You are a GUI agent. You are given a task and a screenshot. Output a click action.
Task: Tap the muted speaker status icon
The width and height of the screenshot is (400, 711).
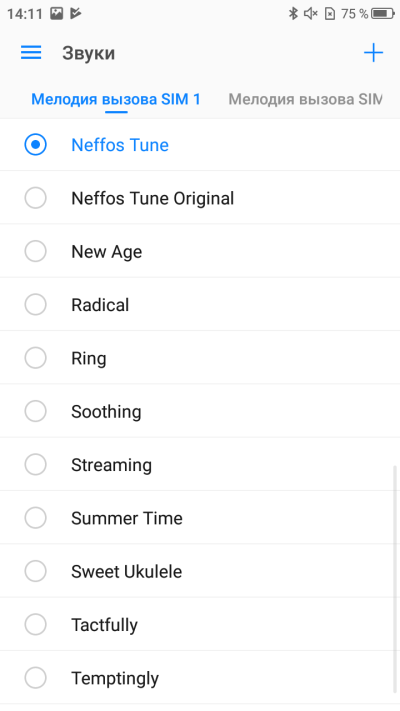point(311,14)
